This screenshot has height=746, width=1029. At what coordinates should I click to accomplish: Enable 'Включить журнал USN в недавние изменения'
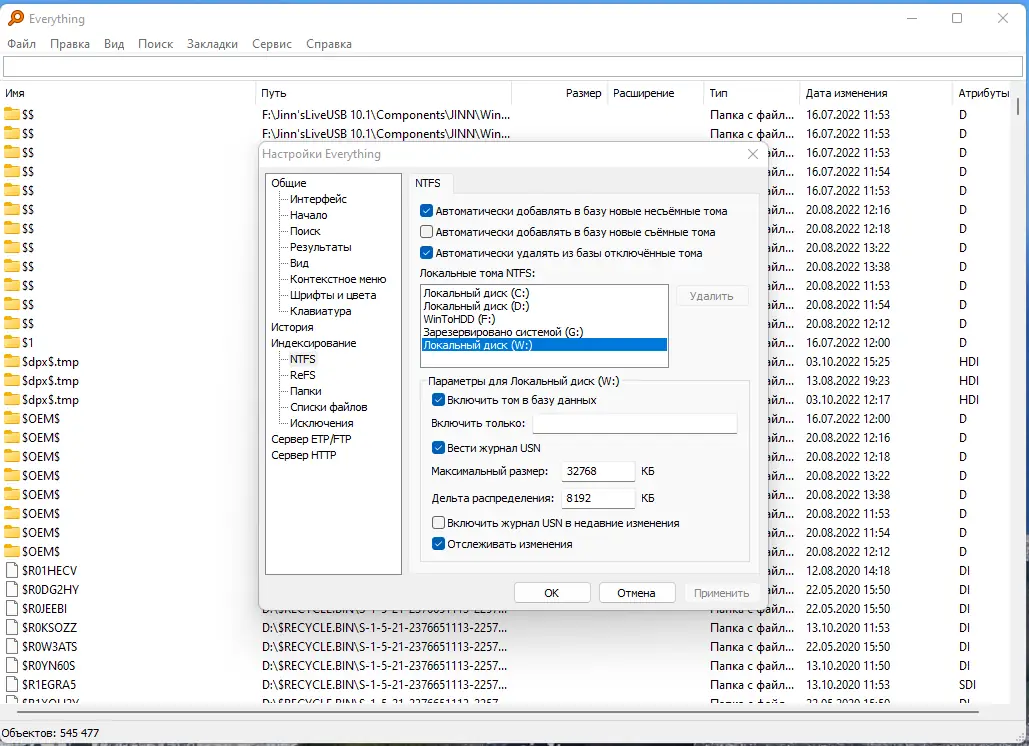click(x=438, y=523)
